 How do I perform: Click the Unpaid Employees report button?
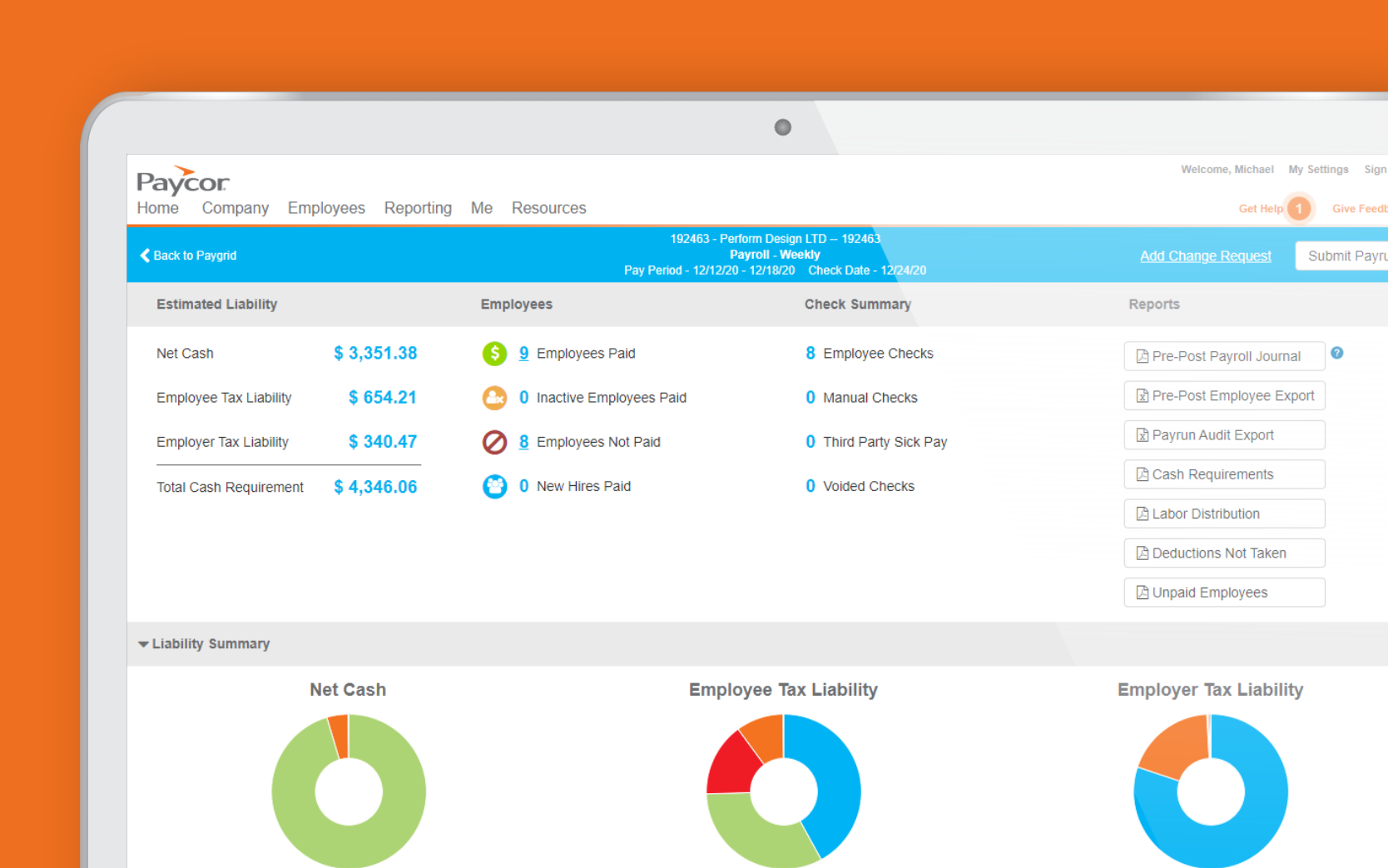(1224, 593)
